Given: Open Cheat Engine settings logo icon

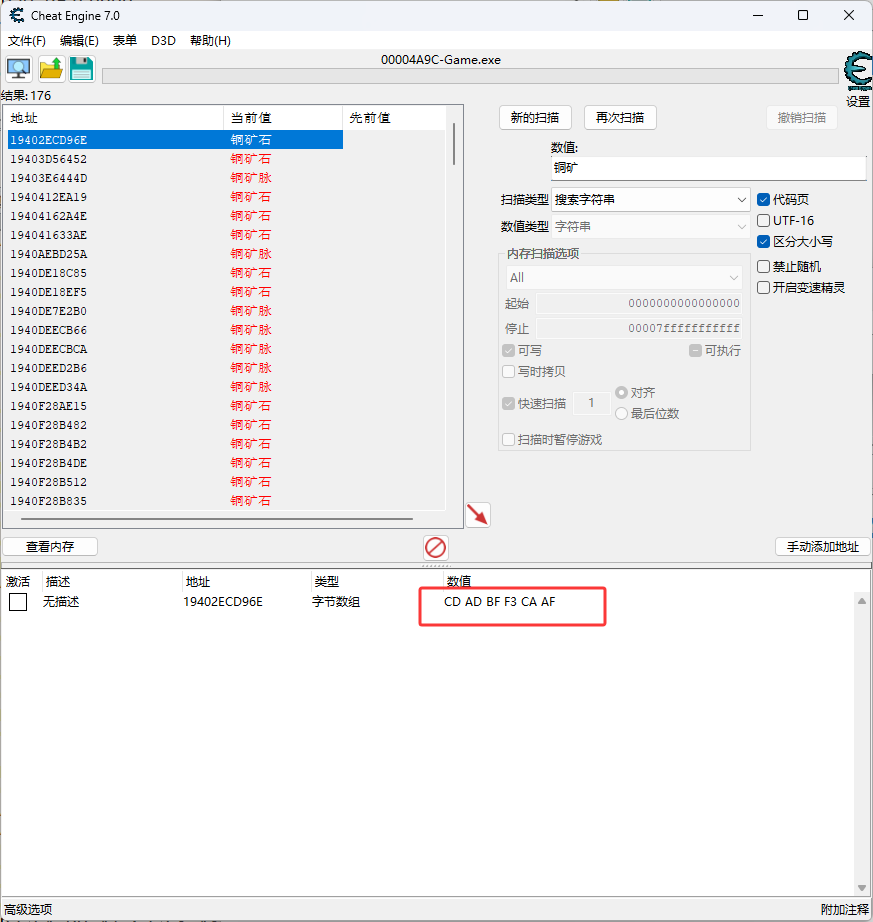Looking at the screenshot, I should (858, 71).
